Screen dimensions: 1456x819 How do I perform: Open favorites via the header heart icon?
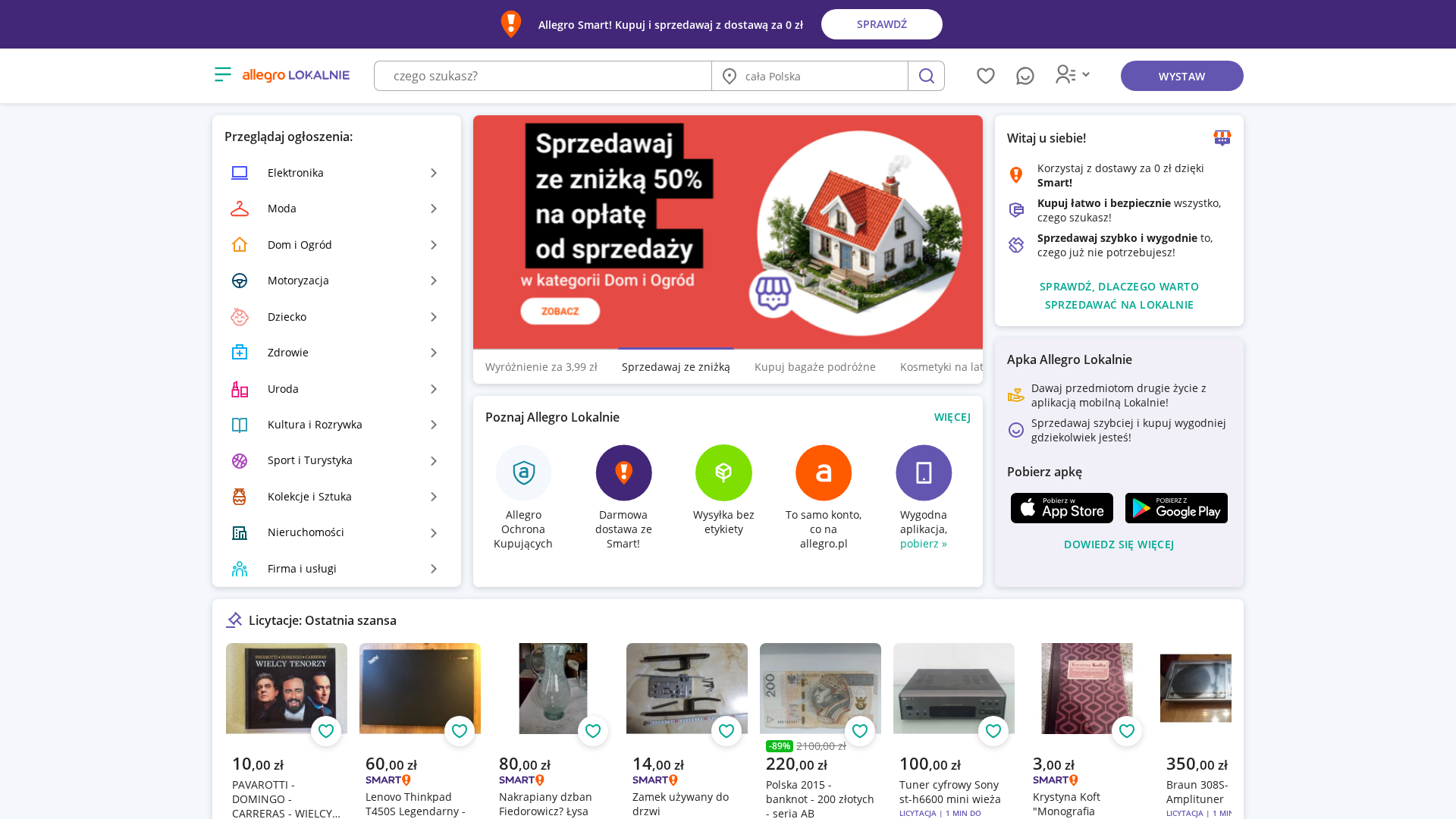[986, 76]
